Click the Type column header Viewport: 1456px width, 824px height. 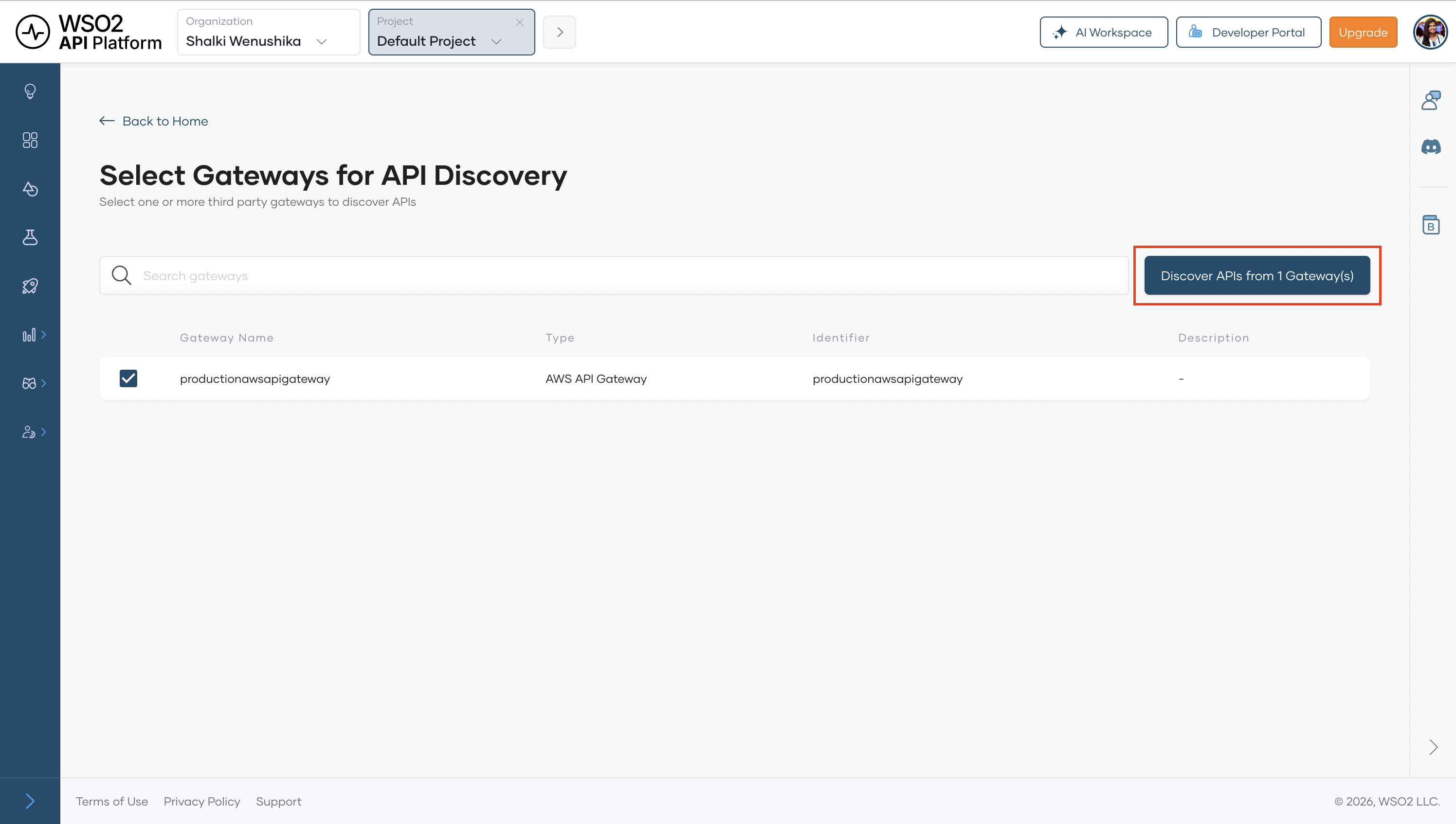[560, 338]
